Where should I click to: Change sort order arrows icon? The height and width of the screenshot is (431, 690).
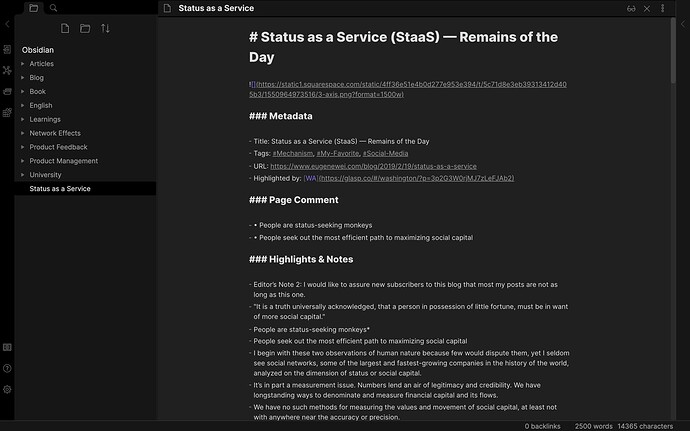(x=105, y=29)
